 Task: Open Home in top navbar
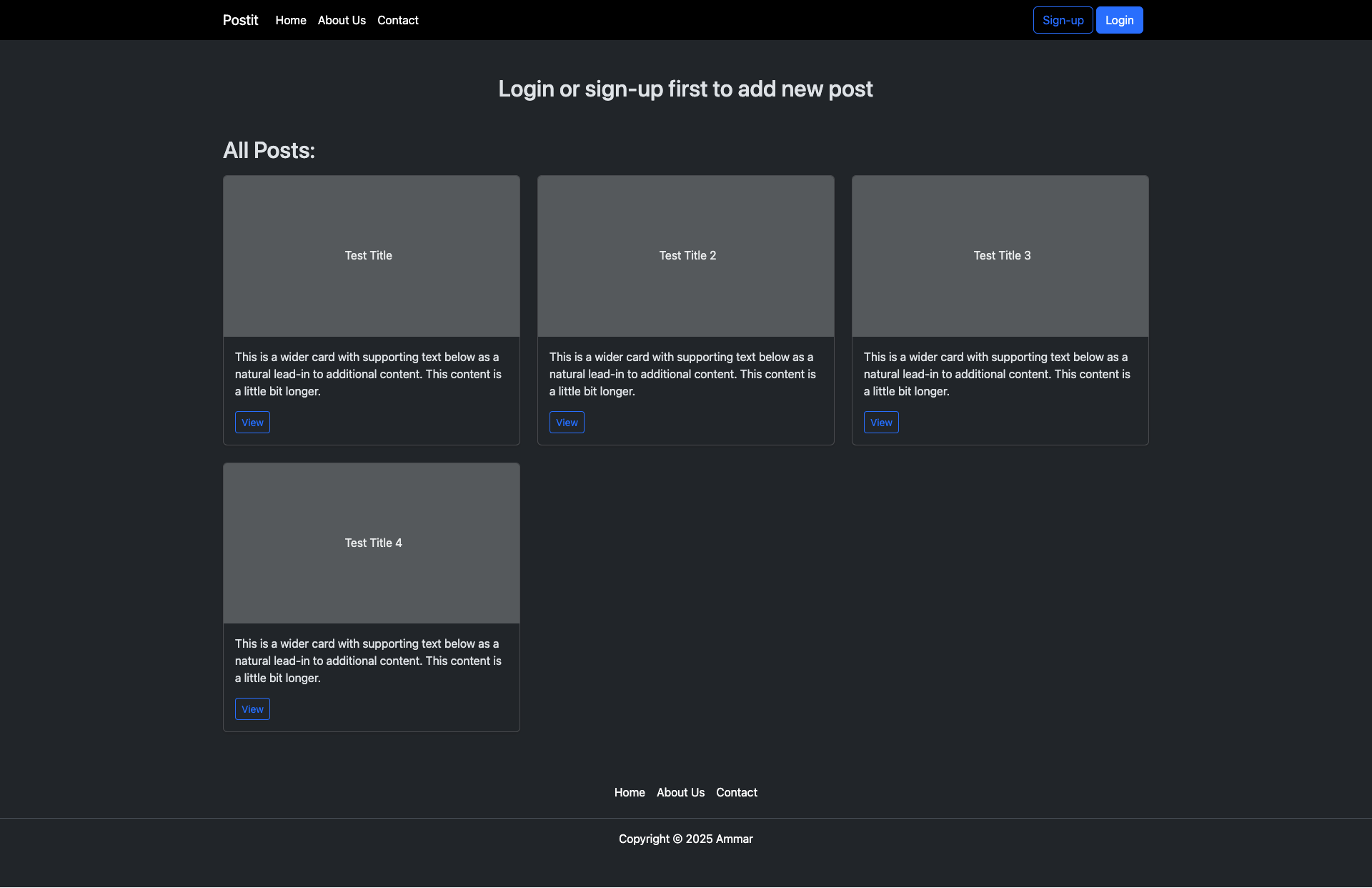click(291, 20)
